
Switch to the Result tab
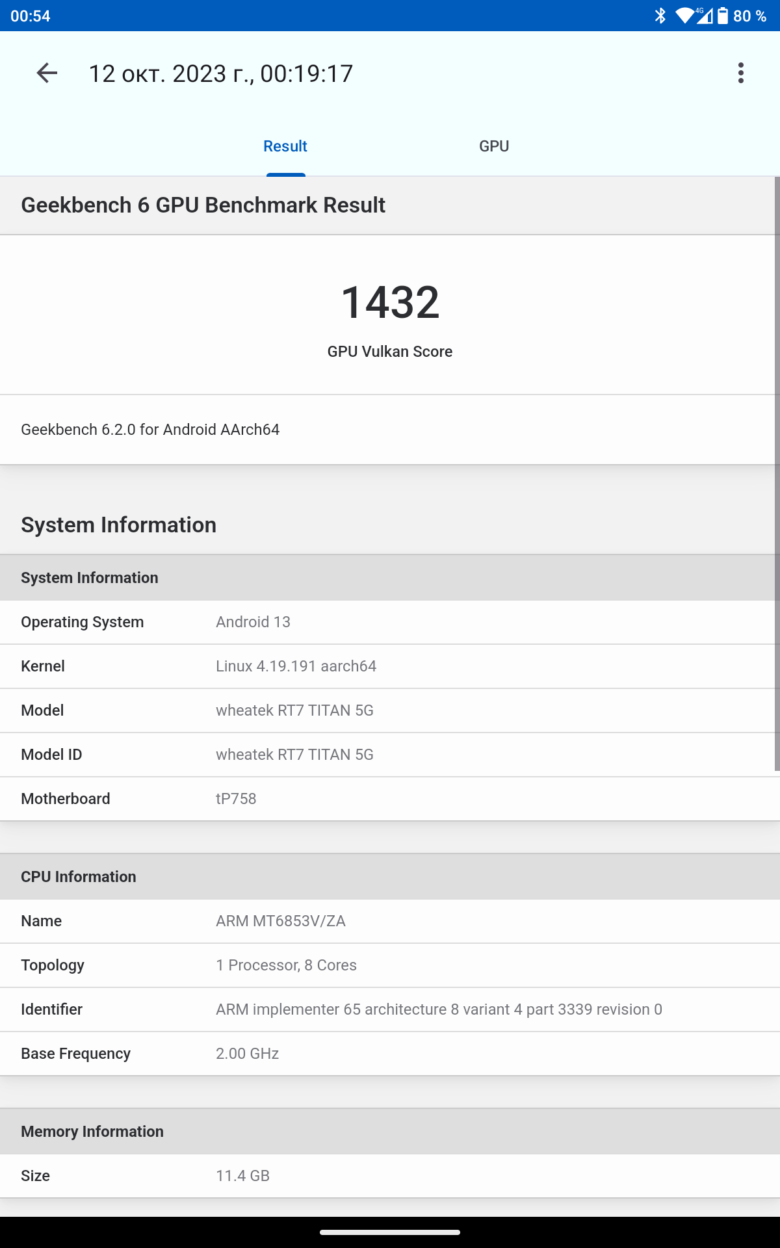click(285, 146)
